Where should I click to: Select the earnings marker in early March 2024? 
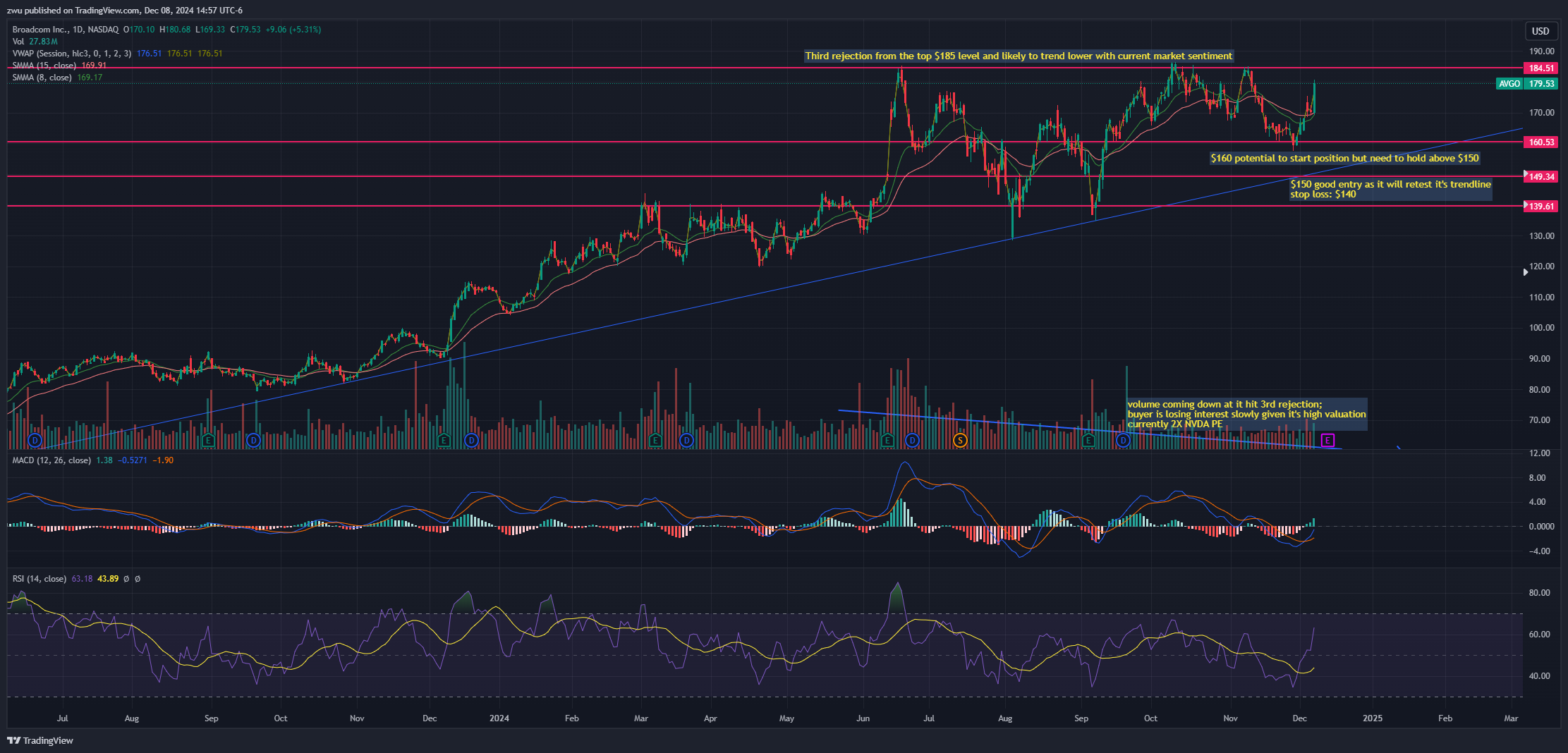point(655,441)
